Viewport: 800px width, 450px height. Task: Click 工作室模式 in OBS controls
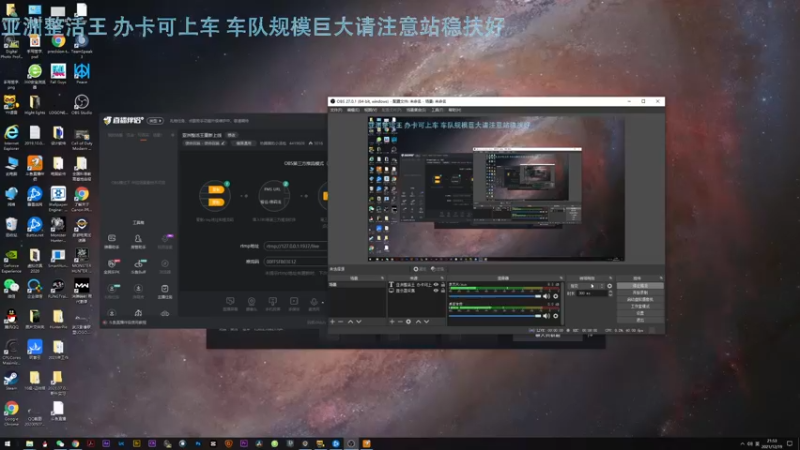tap(640, 306)
